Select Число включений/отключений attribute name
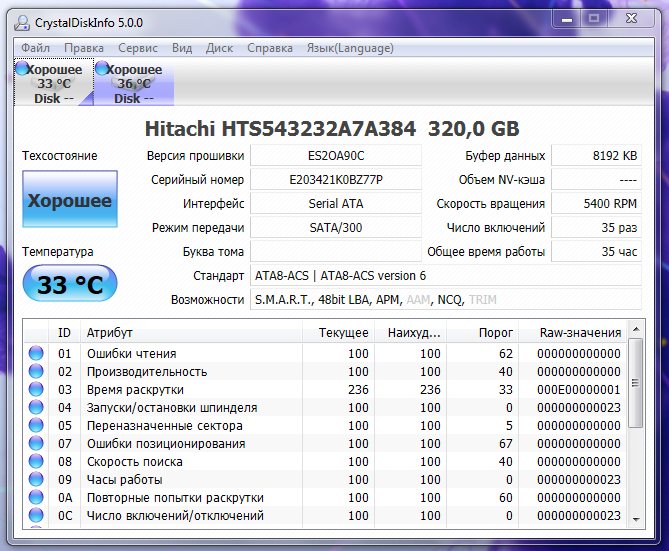The width and height of the screenshot is (669, 551). (175, 515)
